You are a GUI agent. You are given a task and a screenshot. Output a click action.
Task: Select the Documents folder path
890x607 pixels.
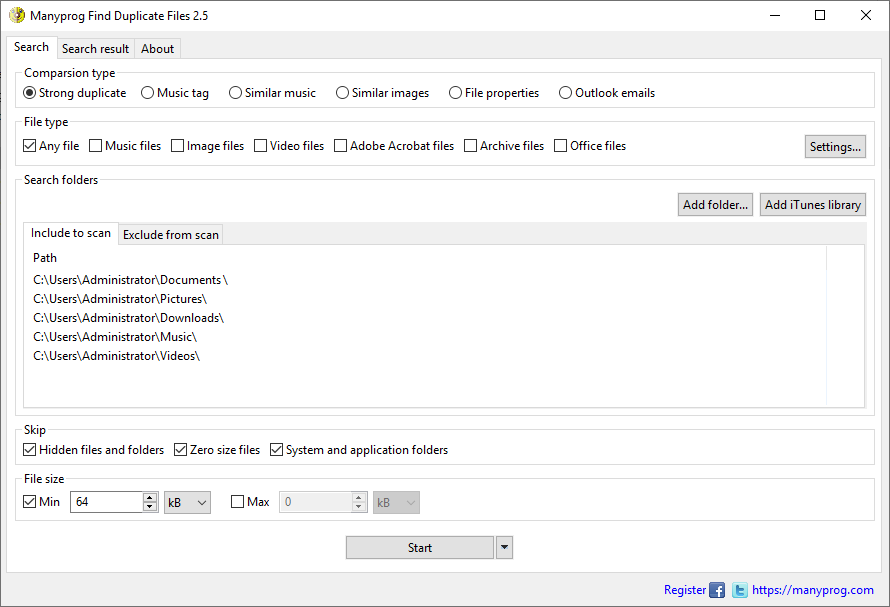[131, 280]
